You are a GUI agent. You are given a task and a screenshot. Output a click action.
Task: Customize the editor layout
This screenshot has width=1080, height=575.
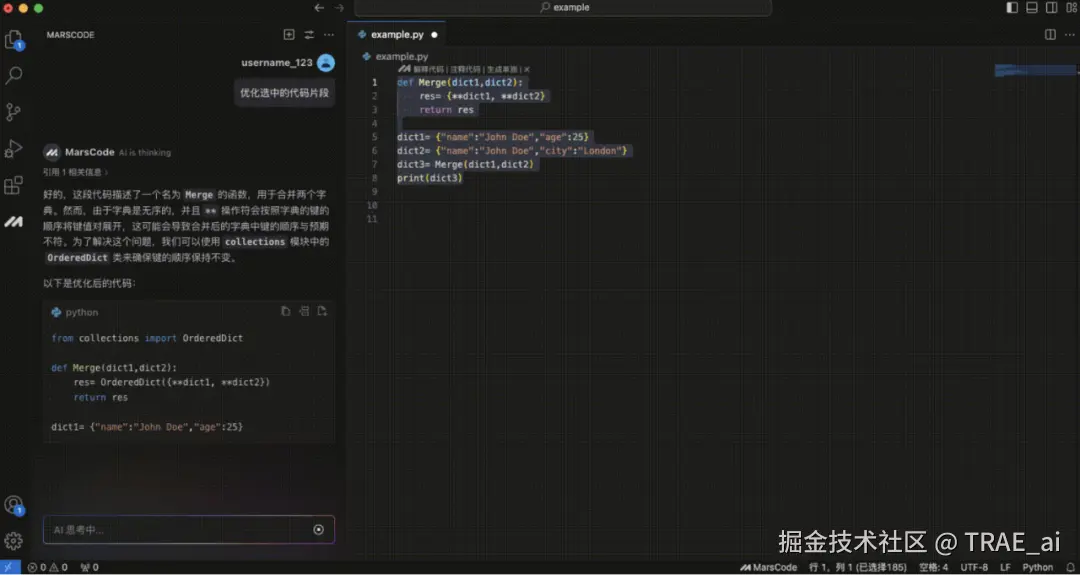(1071, 8)
